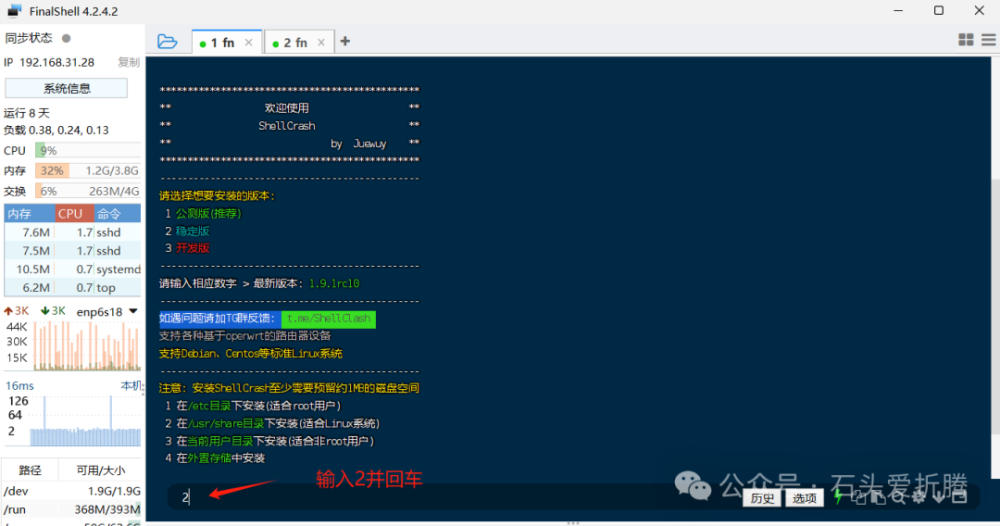This screenshot has height=526, width=1000.
Task: Click the 可用/大小 column header
Action: (100, 470)
